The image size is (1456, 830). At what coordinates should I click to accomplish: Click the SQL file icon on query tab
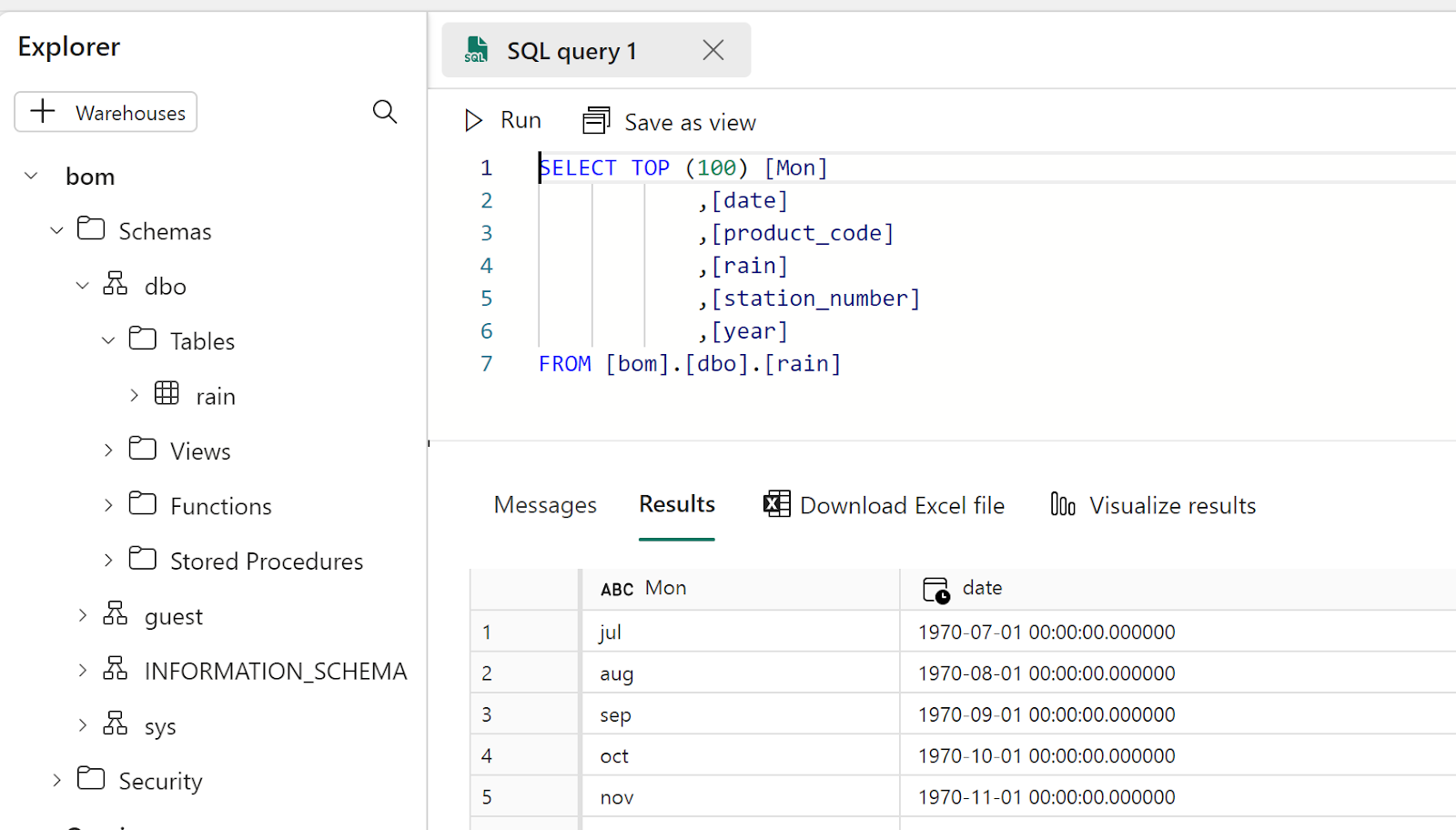click(x=476, y=49)
